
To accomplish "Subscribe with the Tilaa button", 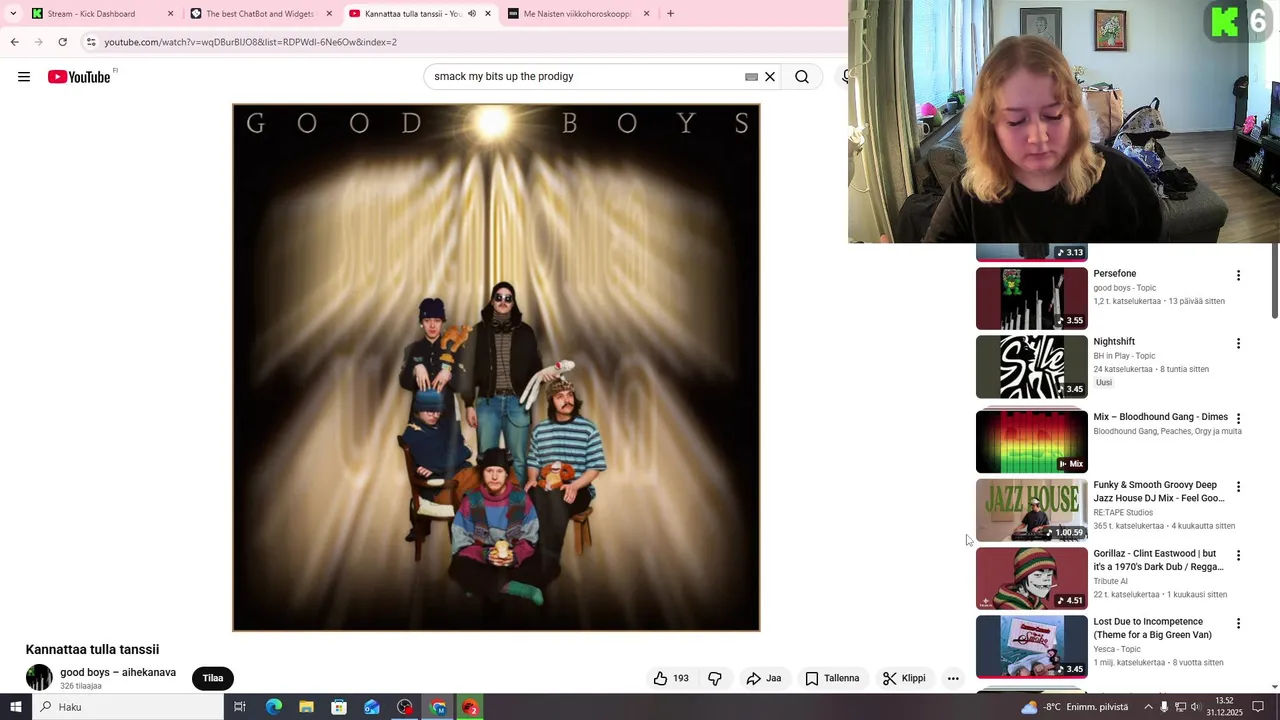I will pos(213,678).
